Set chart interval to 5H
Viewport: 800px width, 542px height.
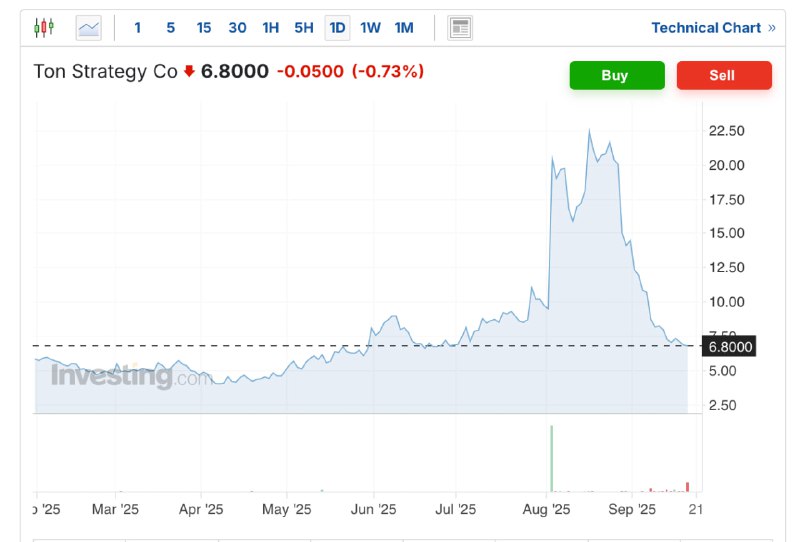pyautogui.click(x=304, y=28)
